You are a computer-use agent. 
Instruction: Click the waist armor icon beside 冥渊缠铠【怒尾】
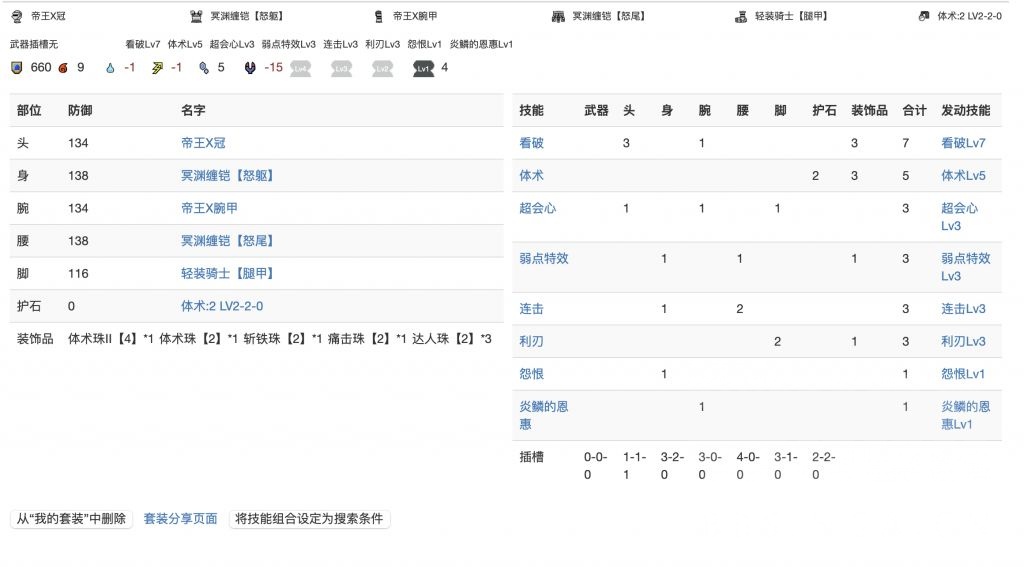click(x=558, y=16)
